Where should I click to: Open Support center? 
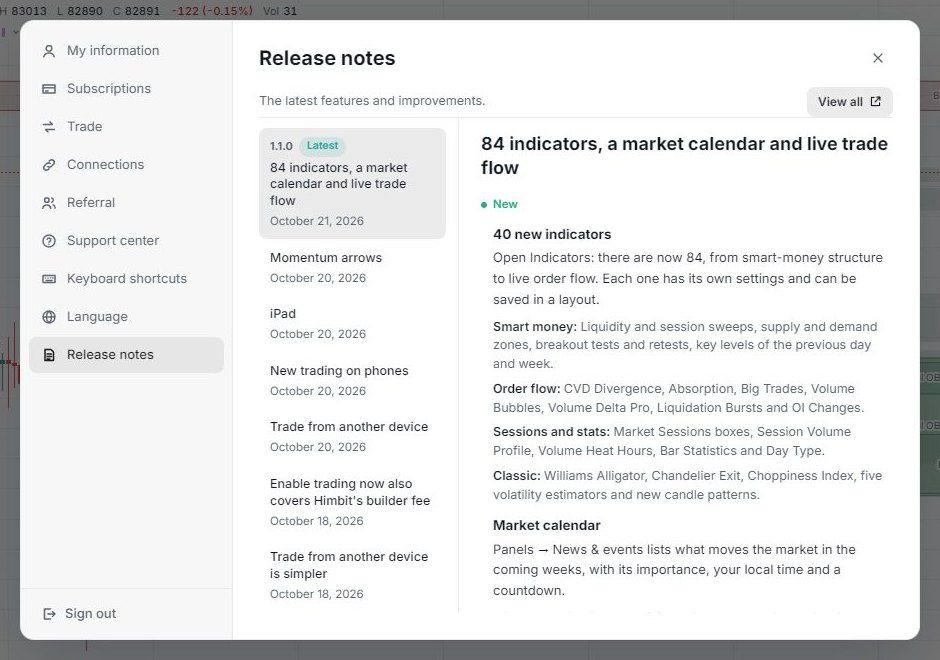[126, 241]
